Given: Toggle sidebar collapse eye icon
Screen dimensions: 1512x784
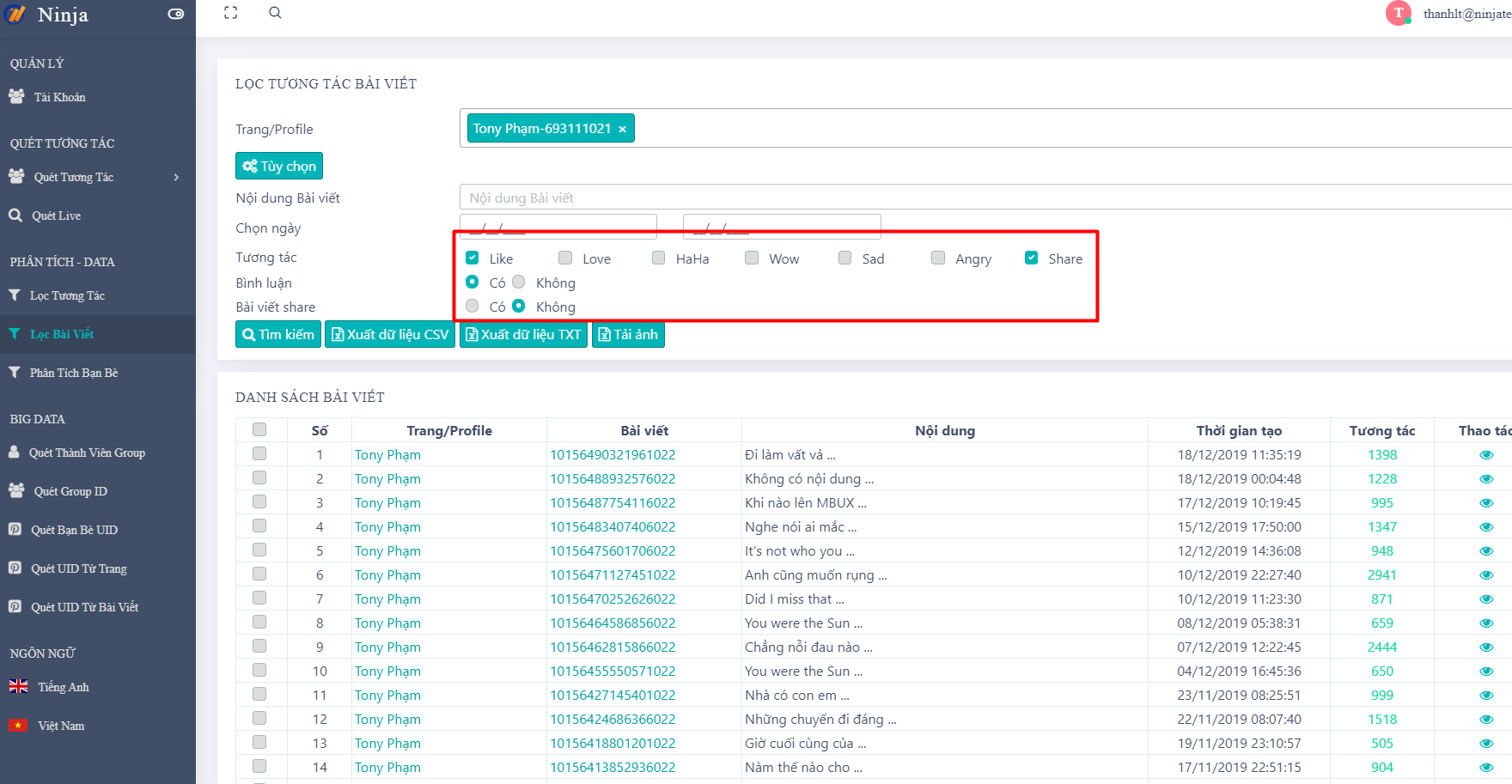Looking at the screenshot, I should (x=176, y=14).
